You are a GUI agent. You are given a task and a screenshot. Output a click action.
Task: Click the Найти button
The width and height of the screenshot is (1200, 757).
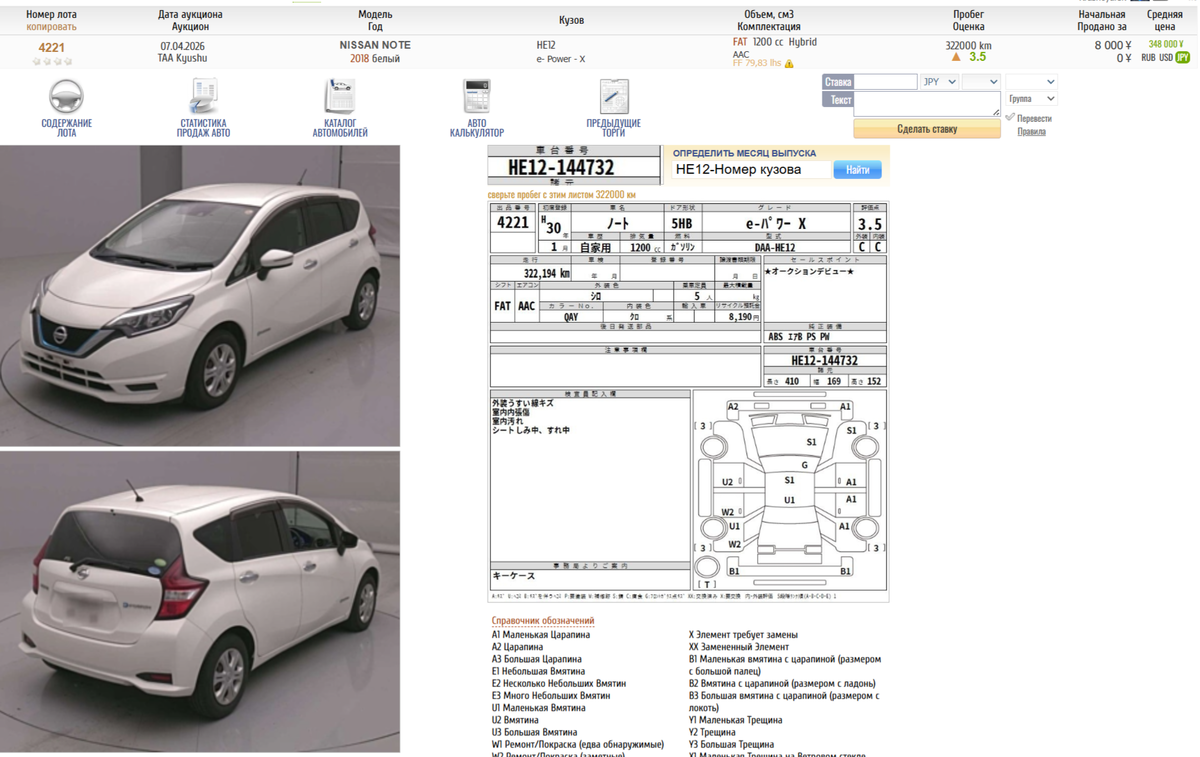pos(858,170)
